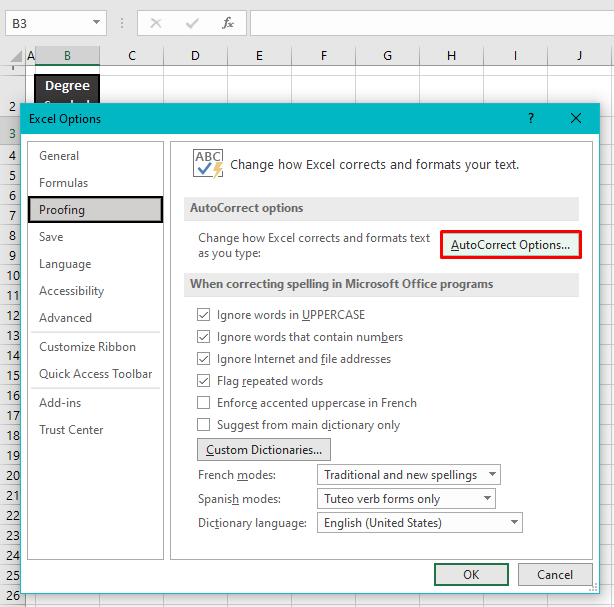Viewport: 614px width, 607px height.
Task: Select the Proofing options category
Action: coord(96,210)
